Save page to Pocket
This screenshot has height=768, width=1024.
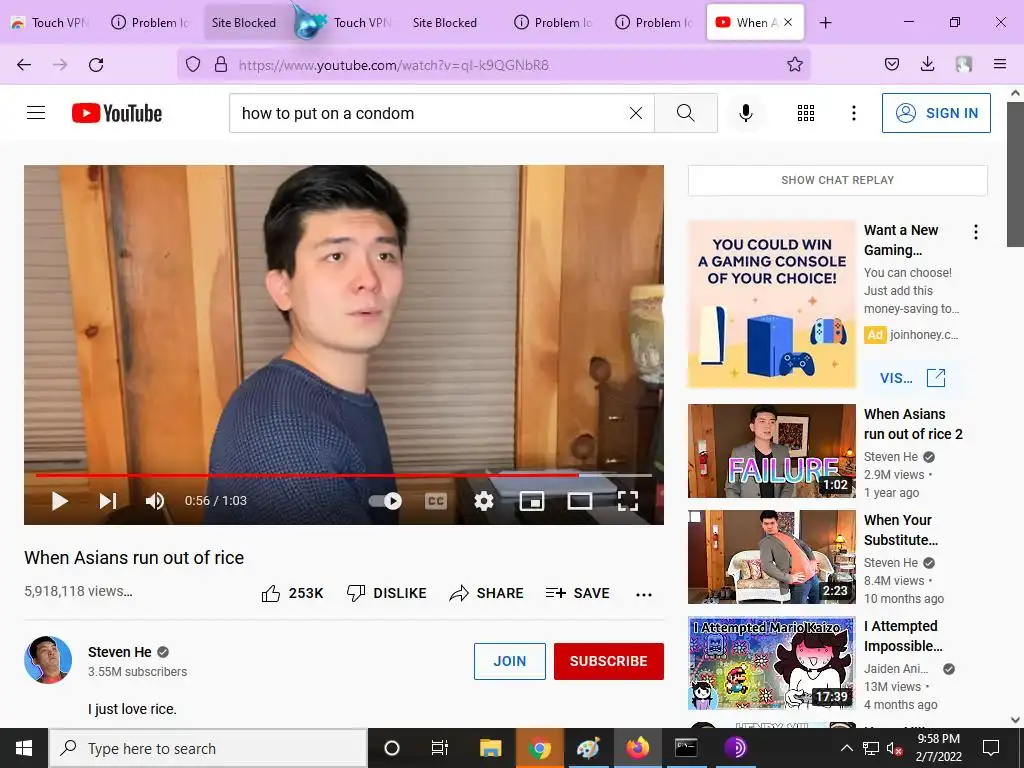892,64
